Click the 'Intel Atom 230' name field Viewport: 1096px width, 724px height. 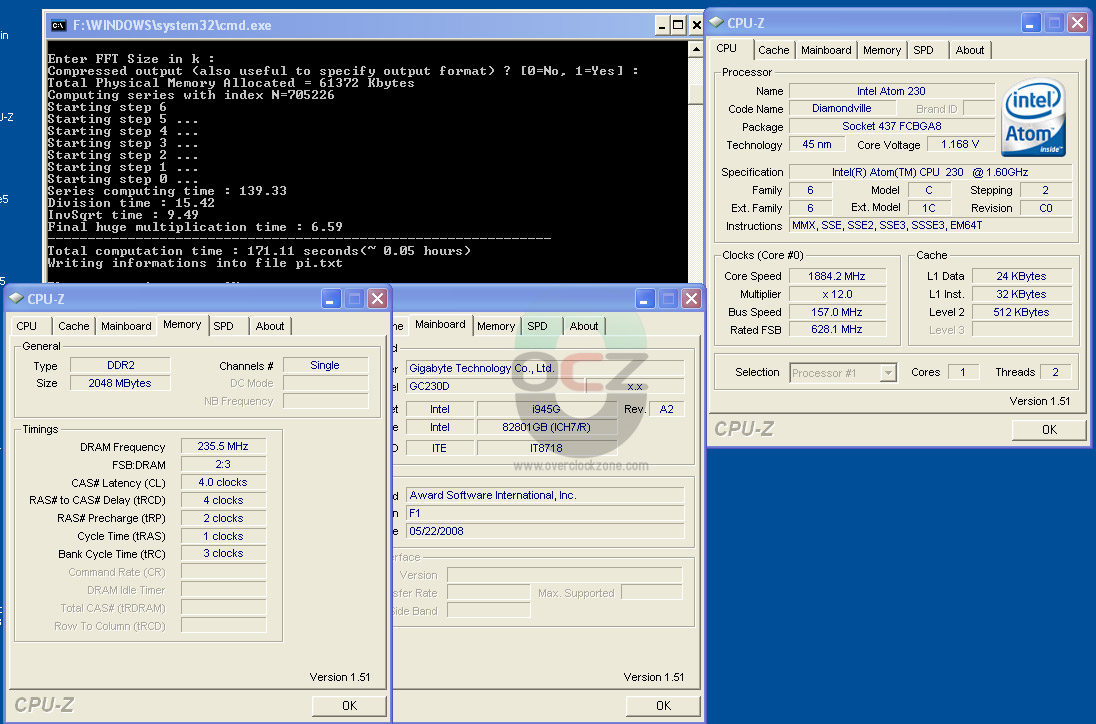891,91
